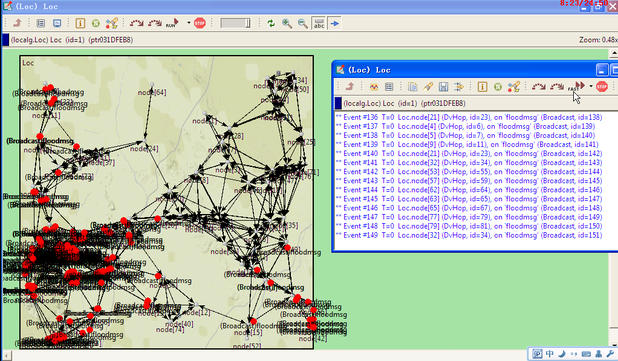Click the moon icon in IME bar
Screen dimensions: 618x361
(x=562, y=354)
